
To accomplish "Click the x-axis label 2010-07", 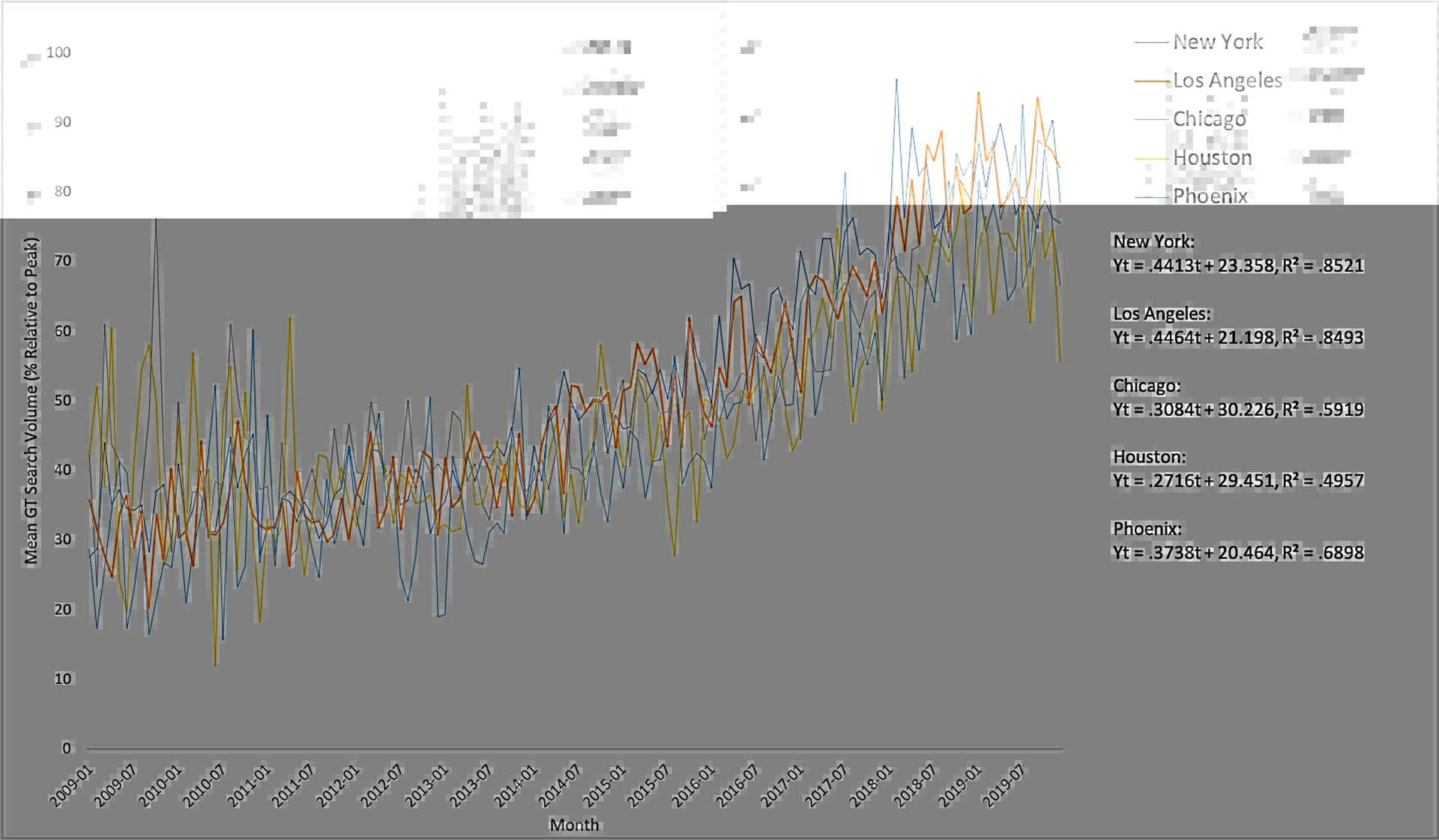I will tap(205, 785).
